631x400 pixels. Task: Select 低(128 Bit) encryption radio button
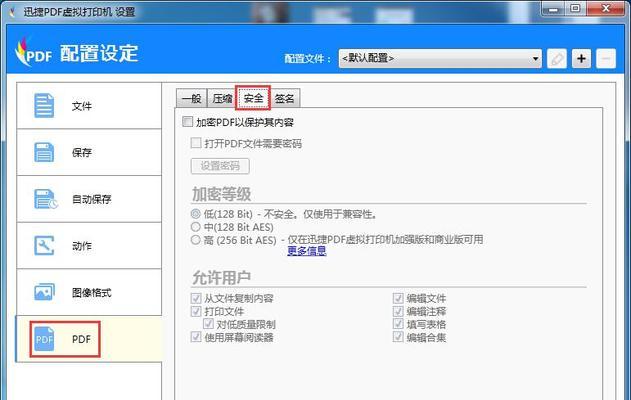tap(196, 214)
